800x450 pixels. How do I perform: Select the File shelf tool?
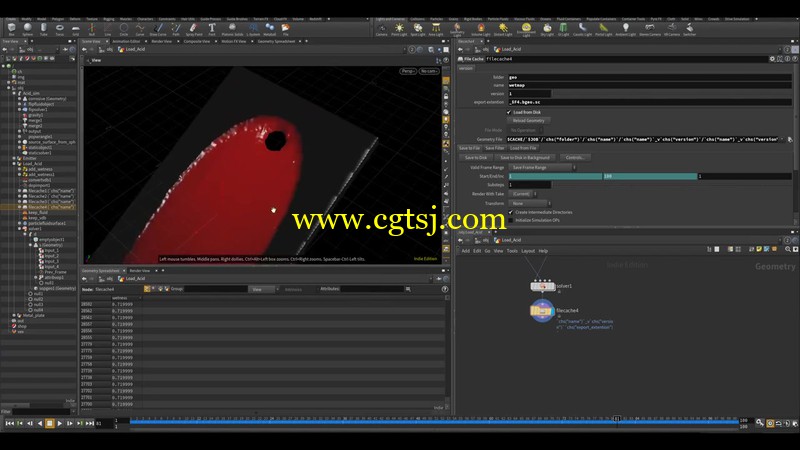pos(285,29)
